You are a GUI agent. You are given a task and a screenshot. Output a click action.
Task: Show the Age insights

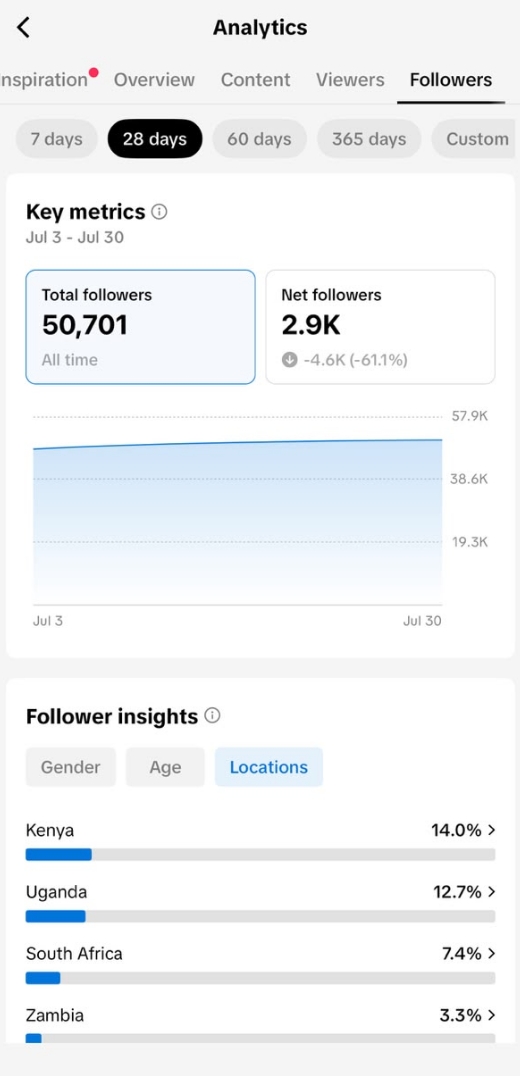tap(165, 767)
